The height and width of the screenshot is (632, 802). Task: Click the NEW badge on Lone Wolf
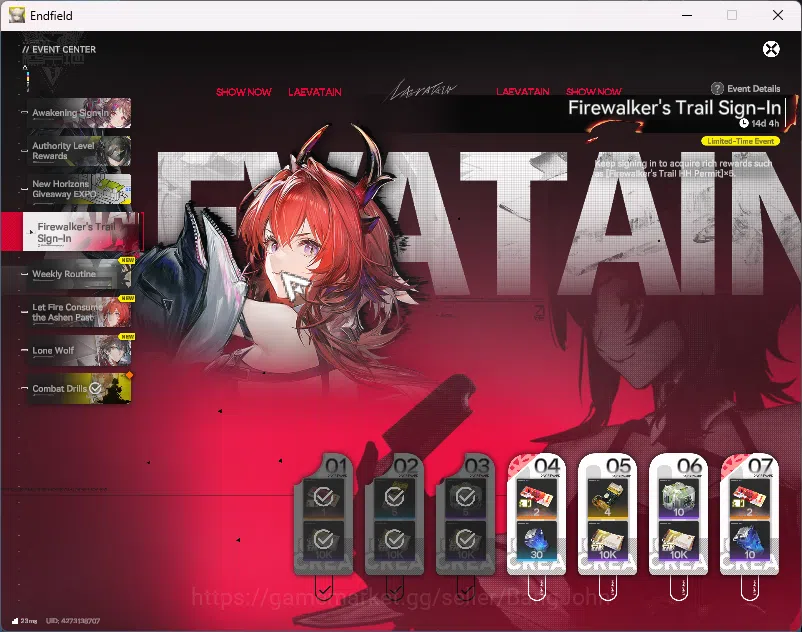point(126,336)
